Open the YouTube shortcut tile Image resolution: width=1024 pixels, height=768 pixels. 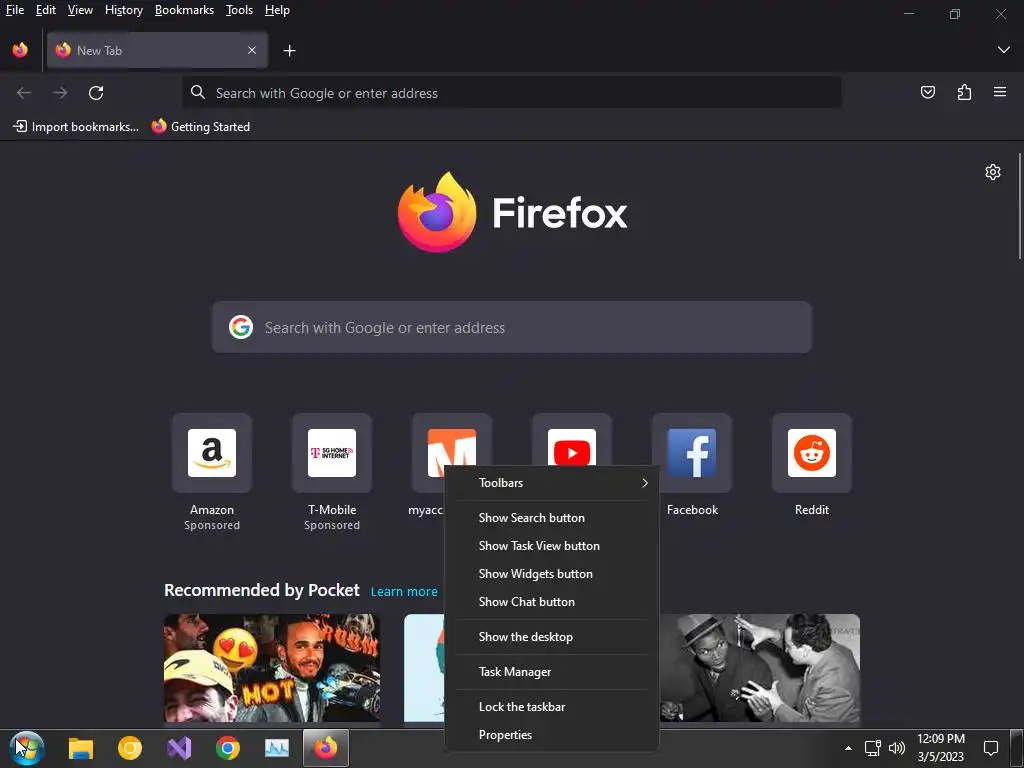pos(571,440)
